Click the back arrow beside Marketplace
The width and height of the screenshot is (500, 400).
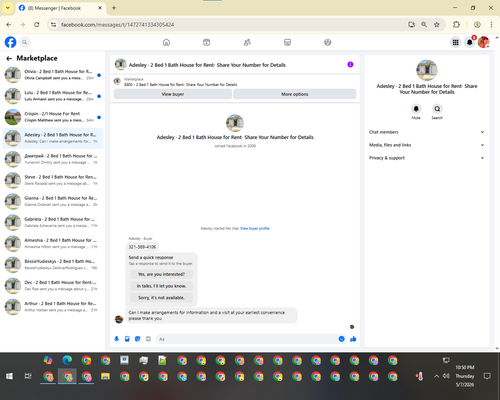click(9, 58)
